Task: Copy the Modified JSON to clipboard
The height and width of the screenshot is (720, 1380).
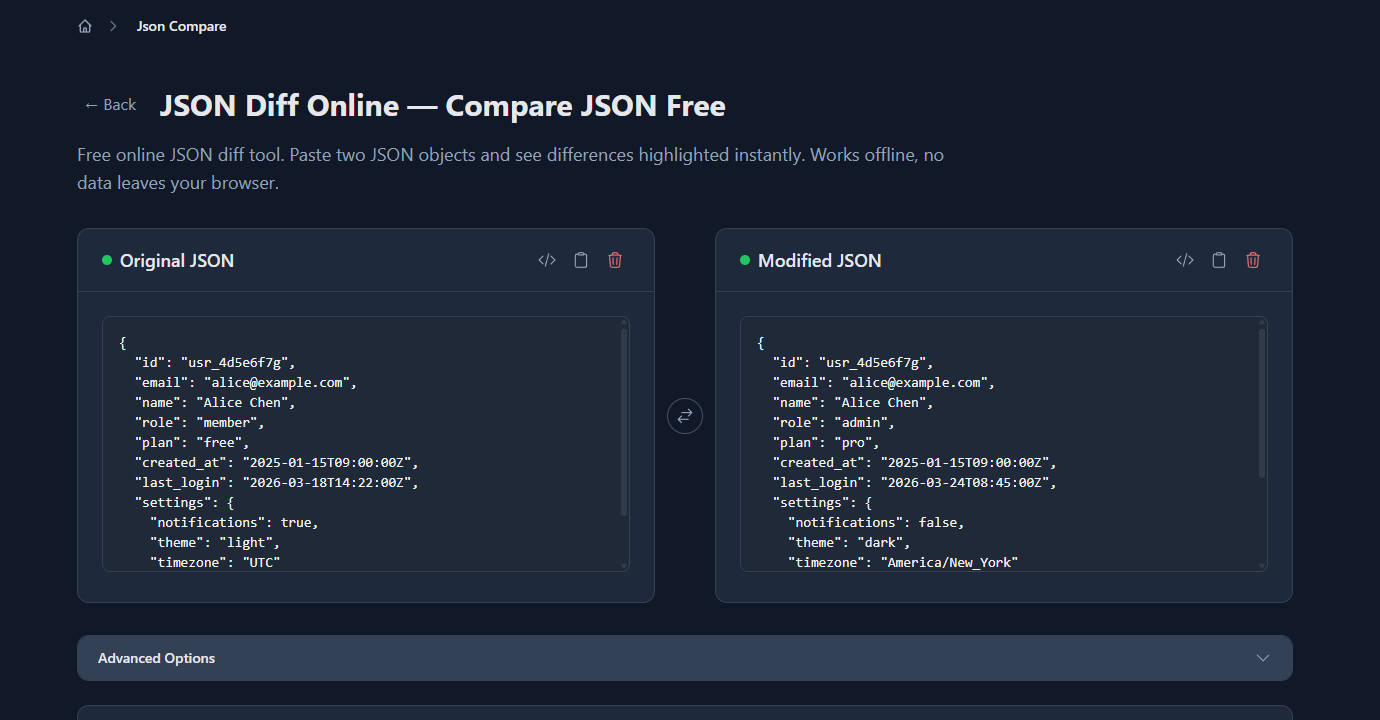Action: [x=1219, y=259]
